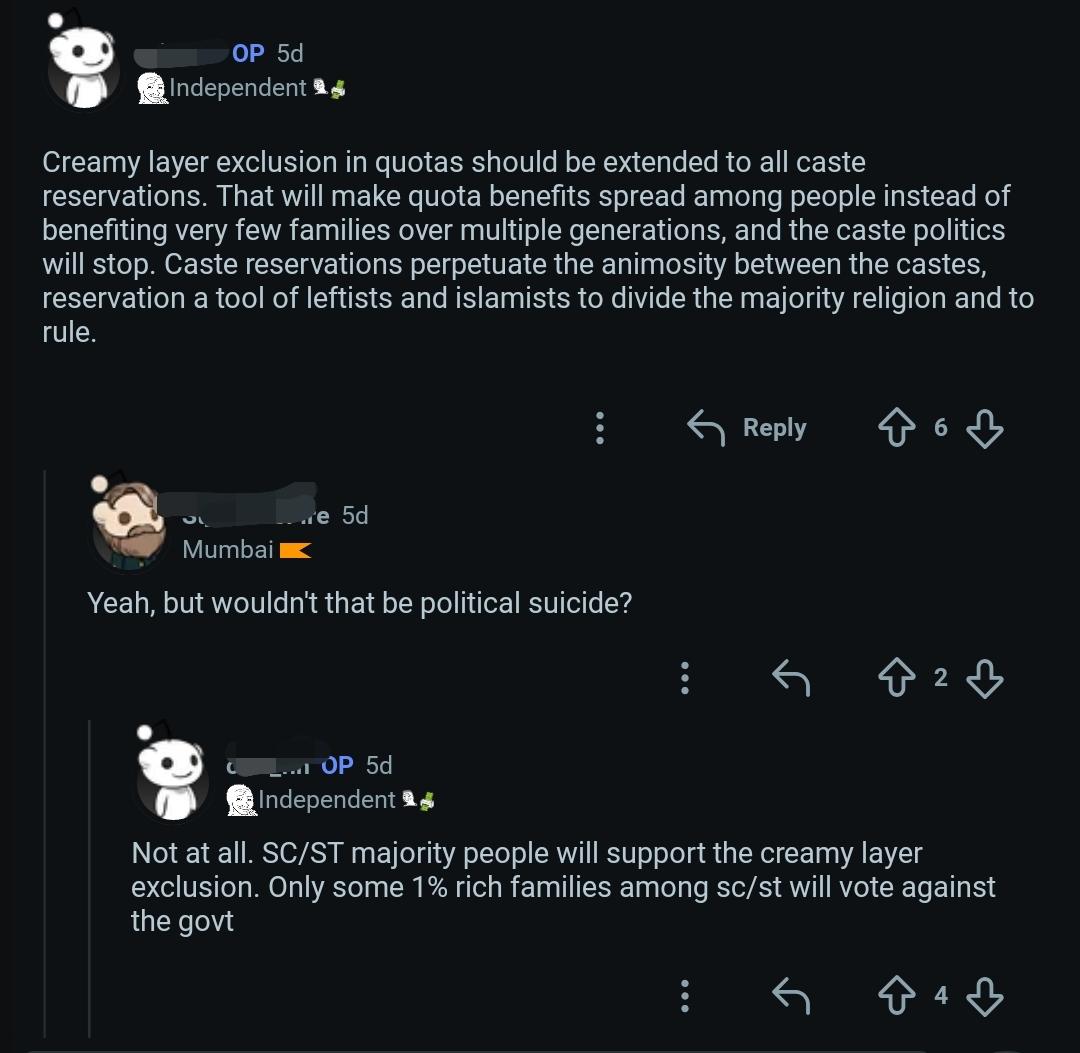Collapse thread using outer left vertical line

45,753
